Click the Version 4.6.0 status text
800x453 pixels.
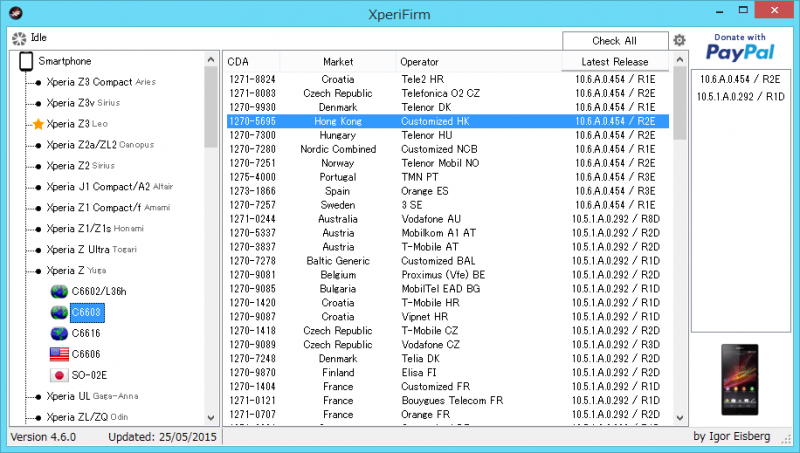coord(43,437)
